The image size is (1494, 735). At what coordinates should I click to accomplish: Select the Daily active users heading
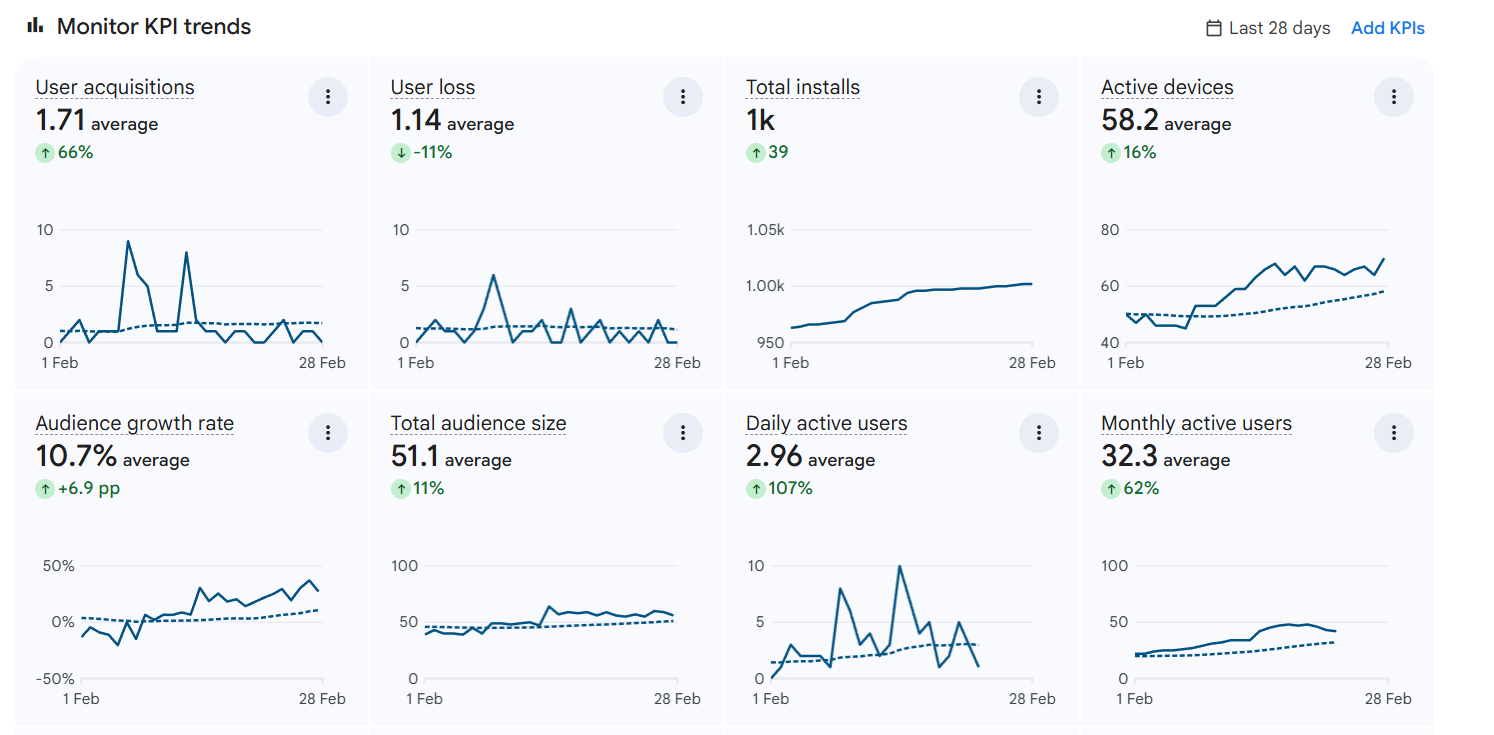[x=826, y=423]
